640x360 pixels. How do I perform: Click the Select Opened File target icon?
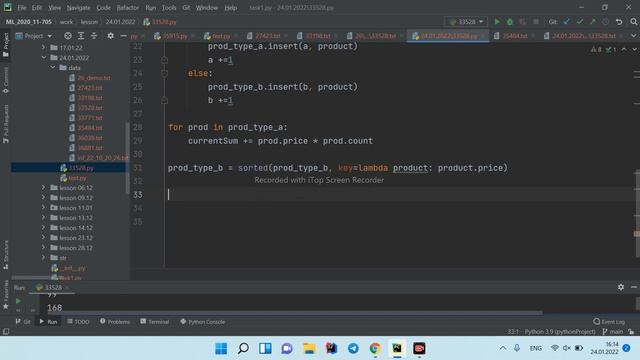click(x=68, y=36)
